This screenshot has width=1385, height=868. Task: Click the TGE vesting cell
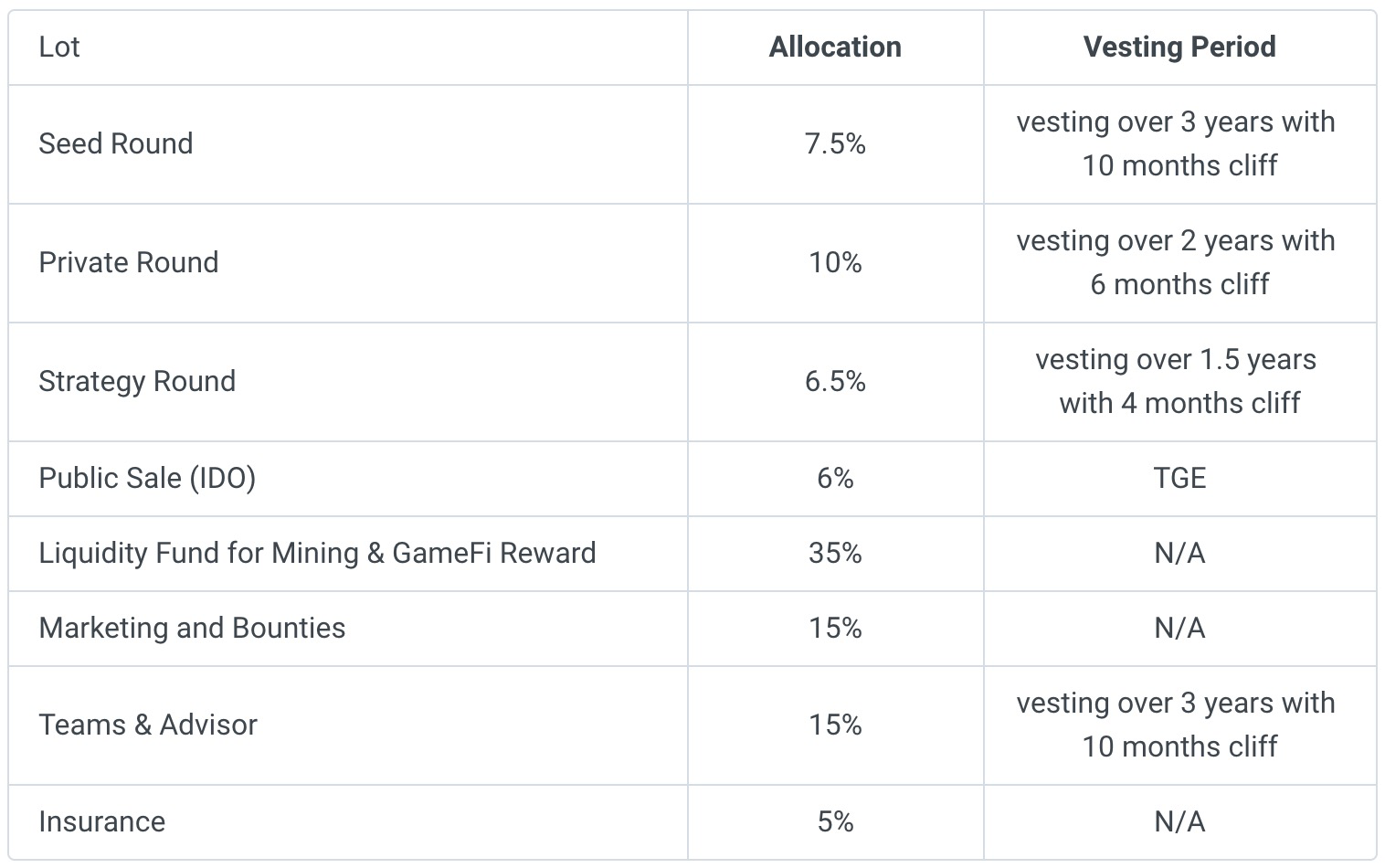(1179, 478)
